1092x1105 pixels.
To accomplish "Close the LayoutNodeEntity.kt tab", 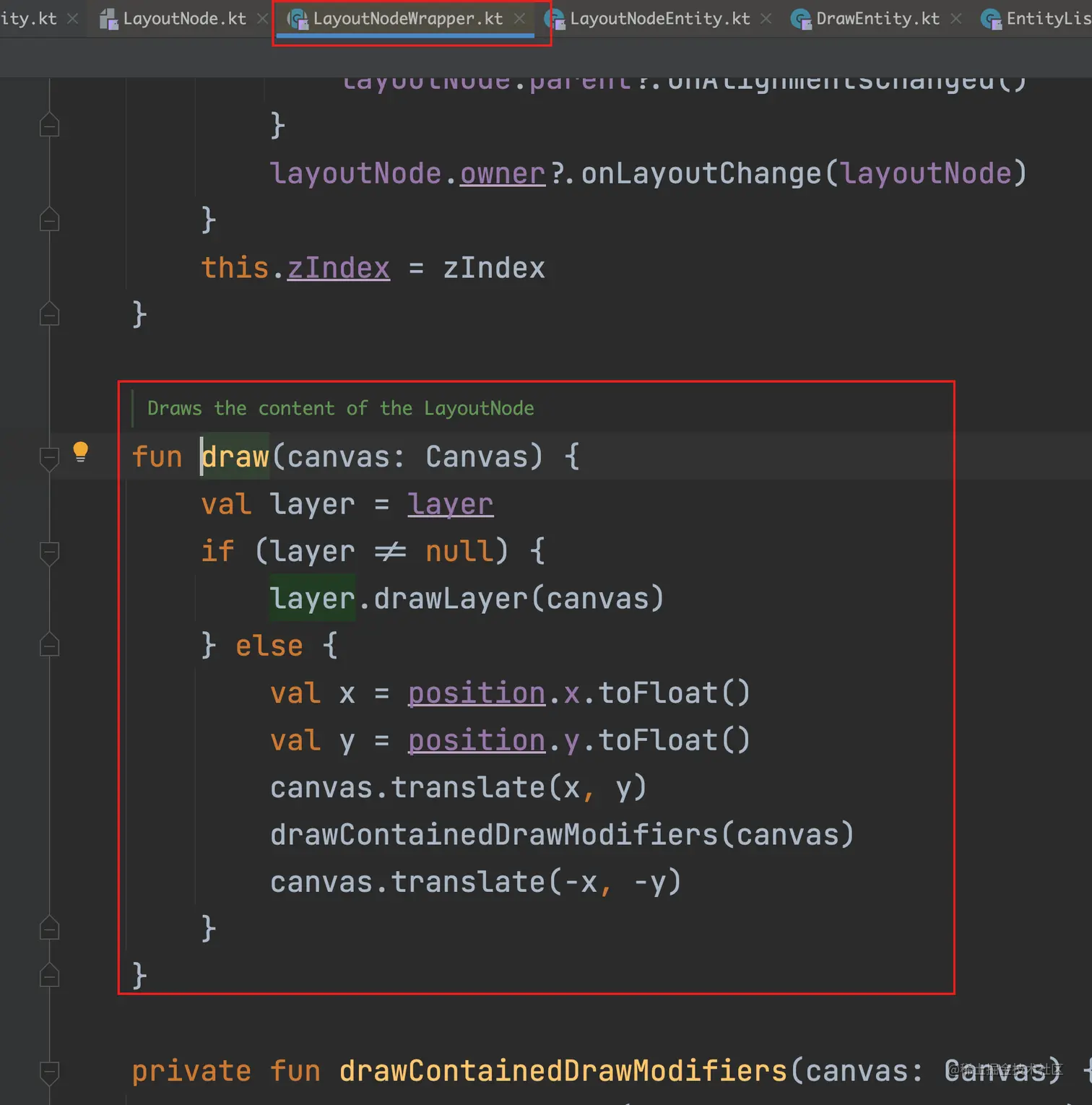I will coord(766,19).
